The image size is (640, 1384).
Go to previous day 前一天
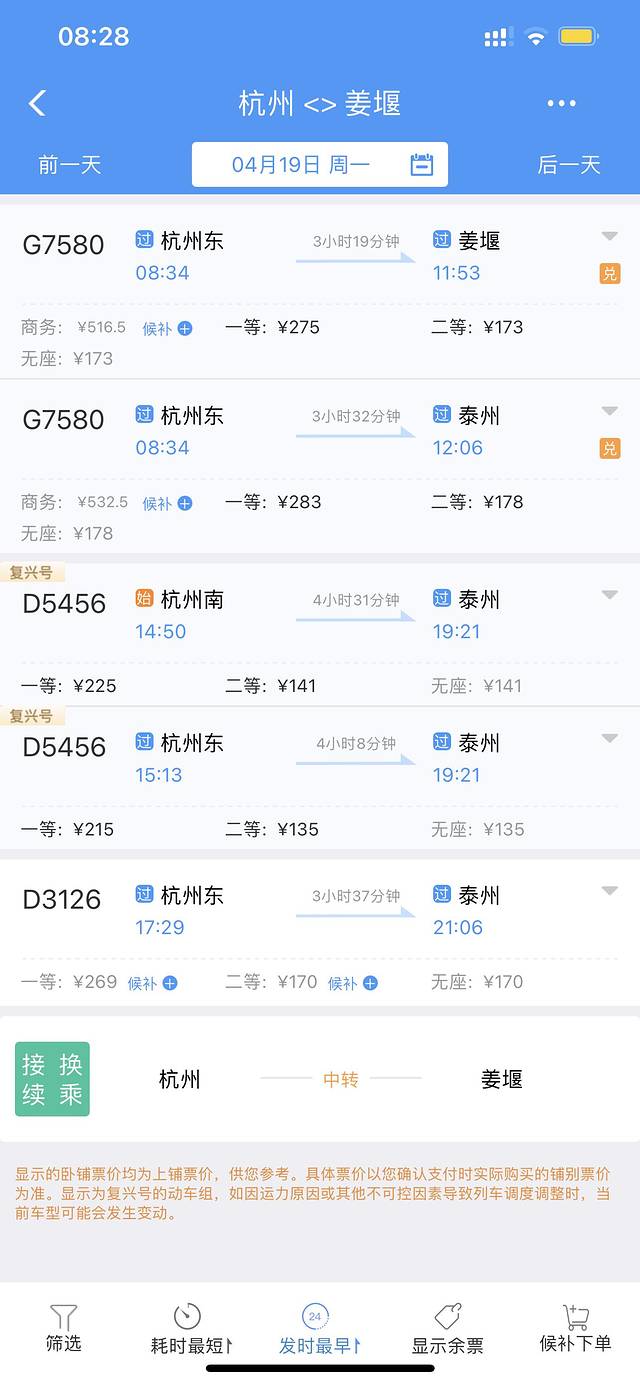click(70, 165)
